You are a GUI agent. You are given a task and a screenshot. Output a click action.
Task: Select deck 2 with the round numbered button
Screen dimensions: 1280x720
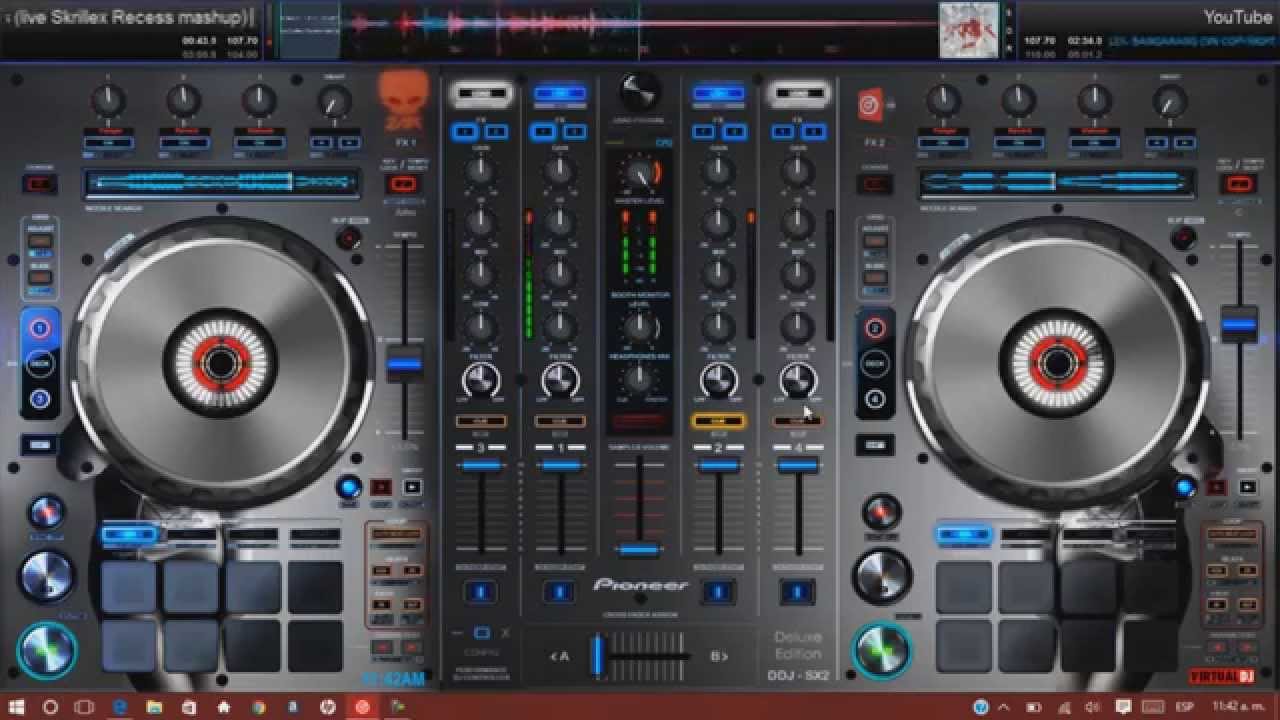click(875, 327)
